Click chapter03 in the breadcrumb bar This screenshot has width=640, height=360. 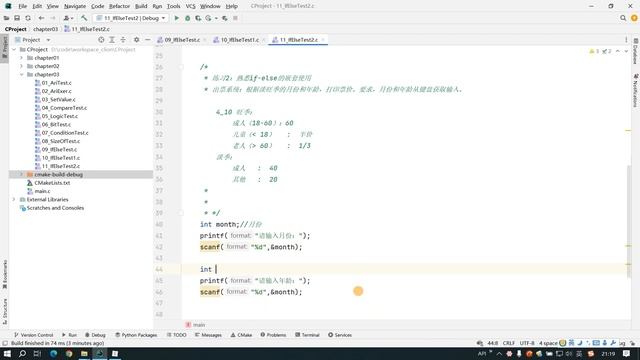45,29
